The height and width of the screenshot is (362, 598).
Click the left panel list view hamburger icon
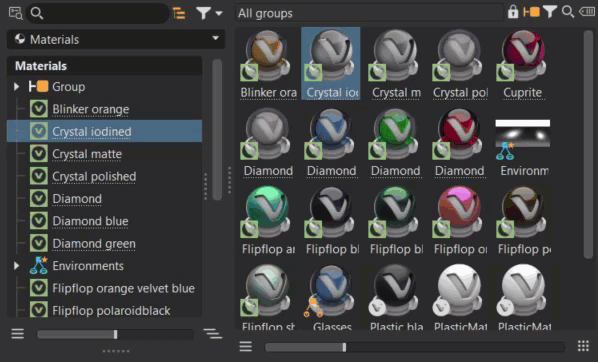click(18, 334)
